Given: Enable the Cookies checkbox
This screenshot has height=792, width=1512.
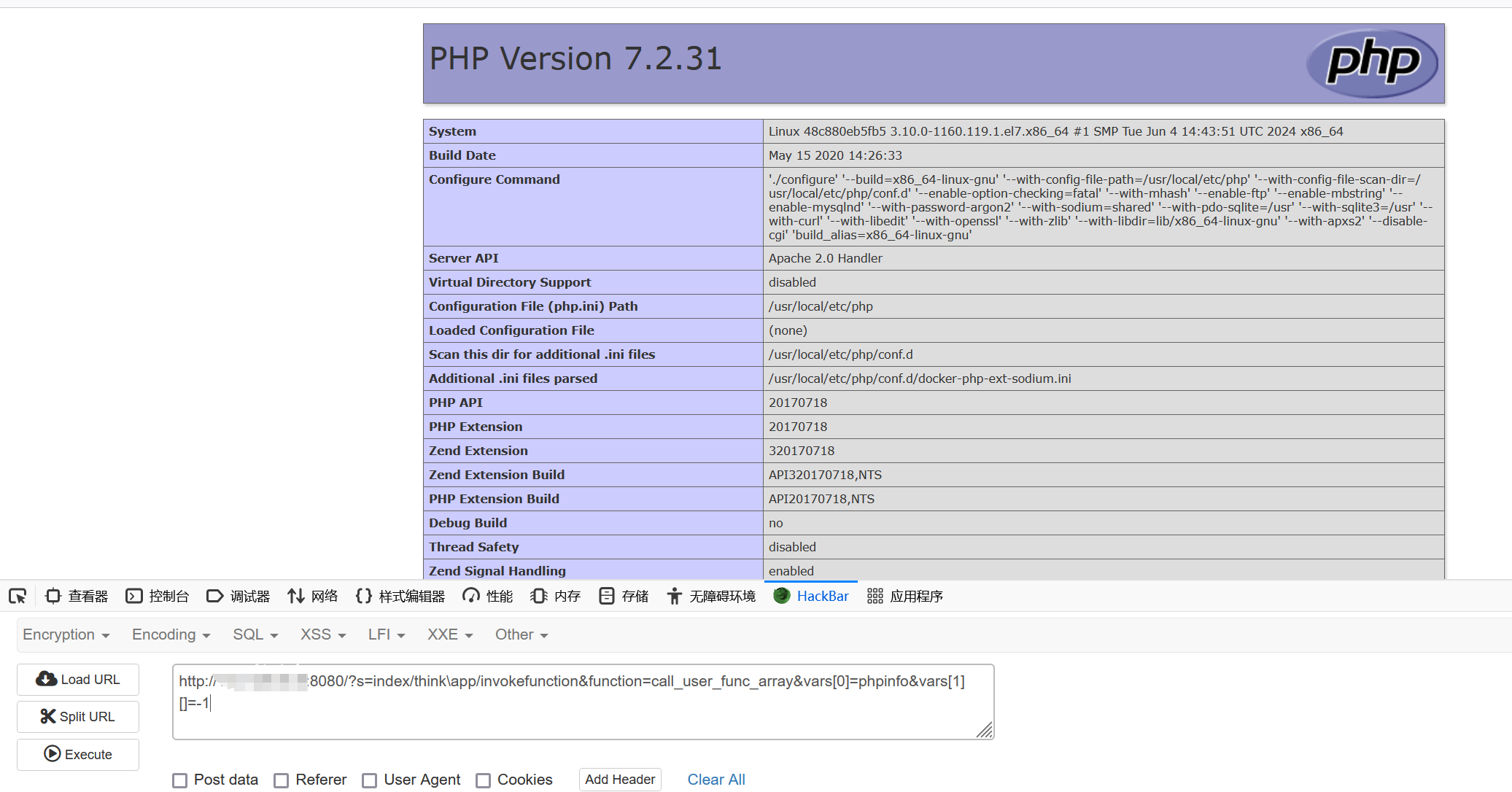Looking at the screenshot, I should pyautogui.click(x=484, y=780).
